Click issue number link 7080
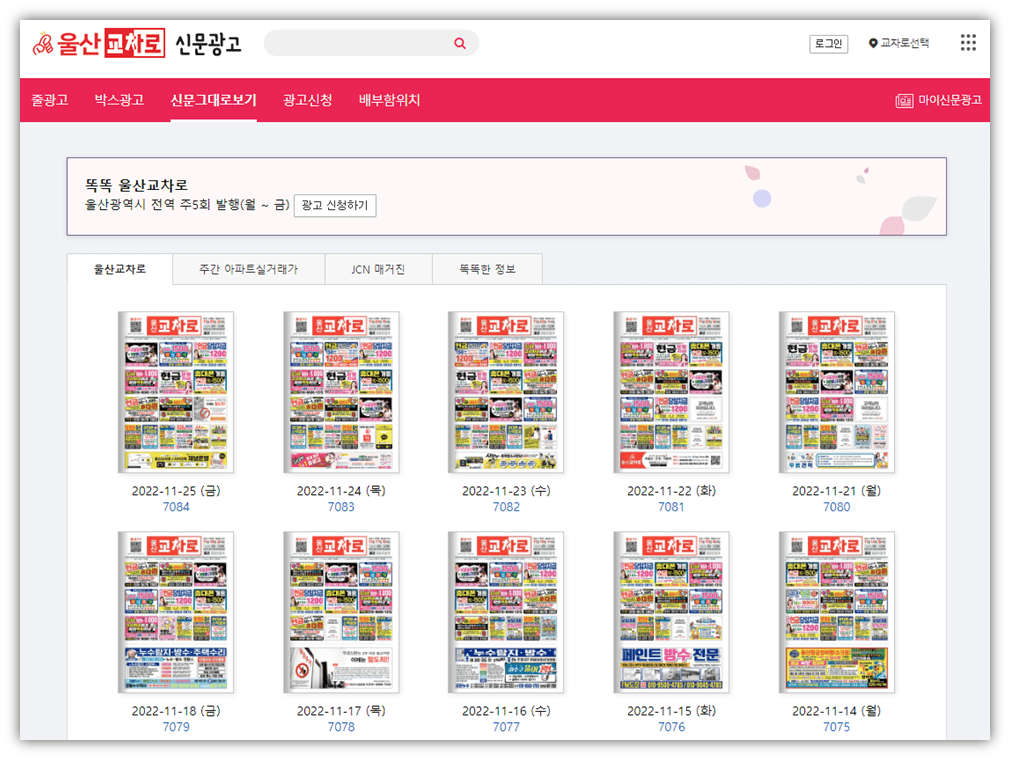Image resolution: width=1010 pixels, height=760 pixels. [837, 507]
